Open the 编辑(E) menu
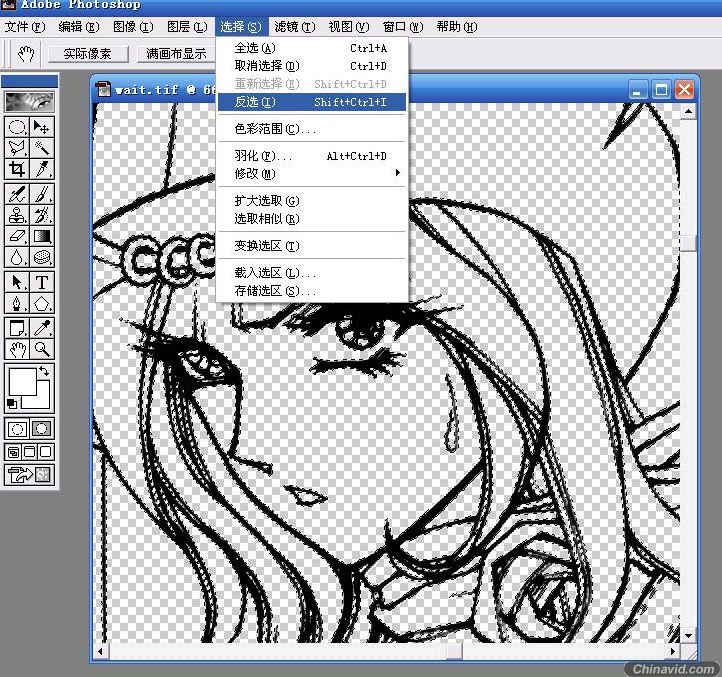The height and width of the screenshot is (677, 722). click(79, 27)
